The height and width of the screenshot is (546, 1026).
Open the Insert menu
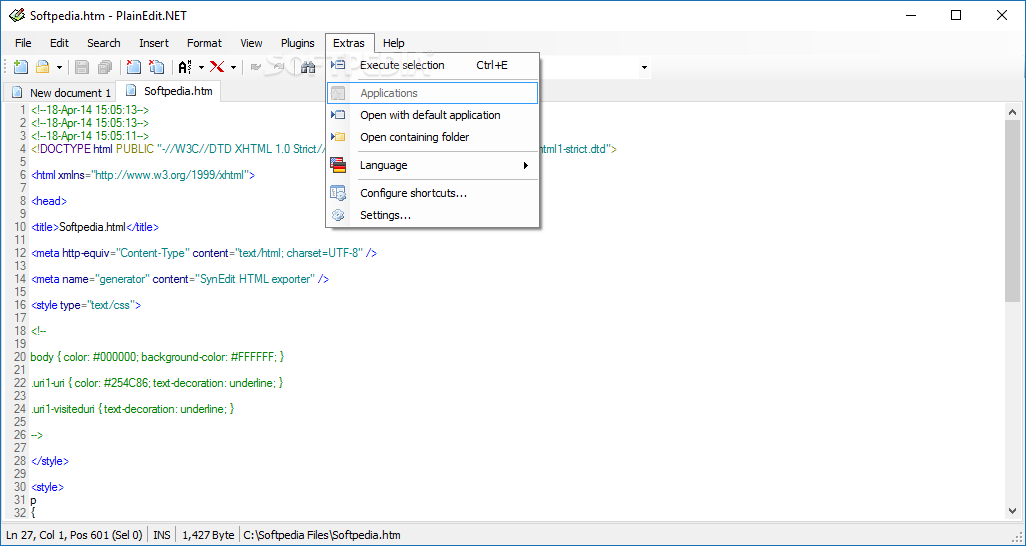[154, 43]
